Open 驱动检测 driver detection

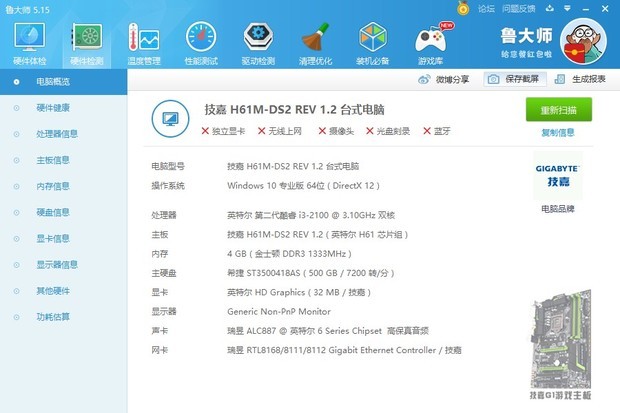coord(258,44)
